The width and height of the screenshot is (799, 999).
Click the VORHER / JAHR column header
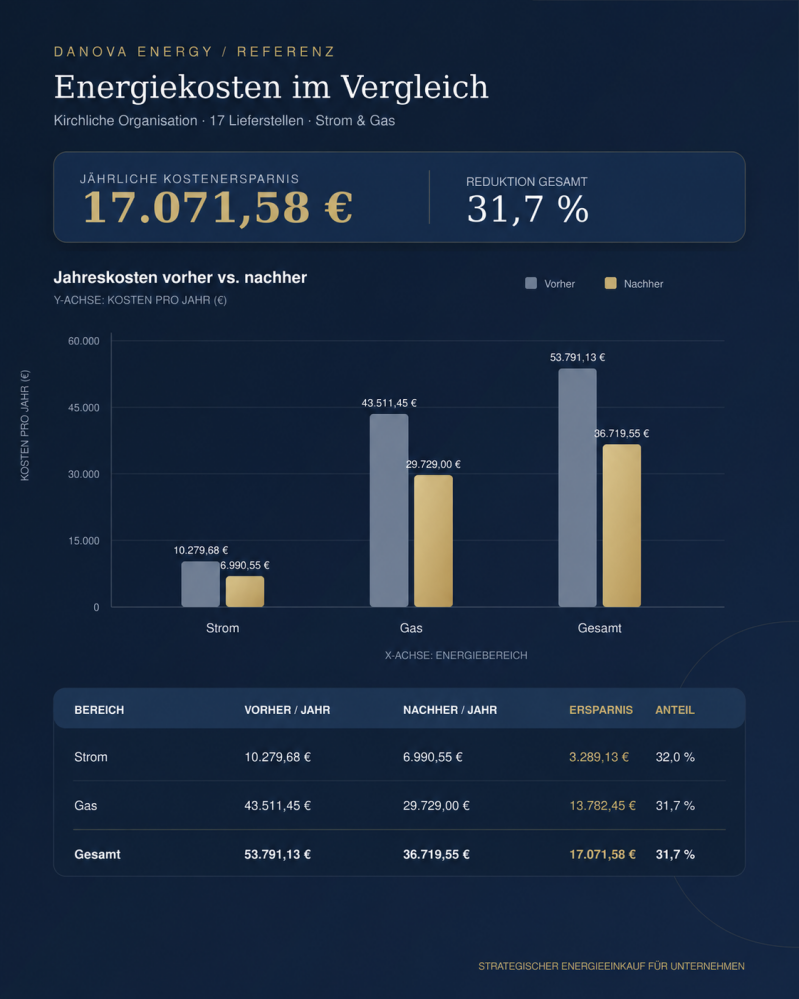pos(287,710)
